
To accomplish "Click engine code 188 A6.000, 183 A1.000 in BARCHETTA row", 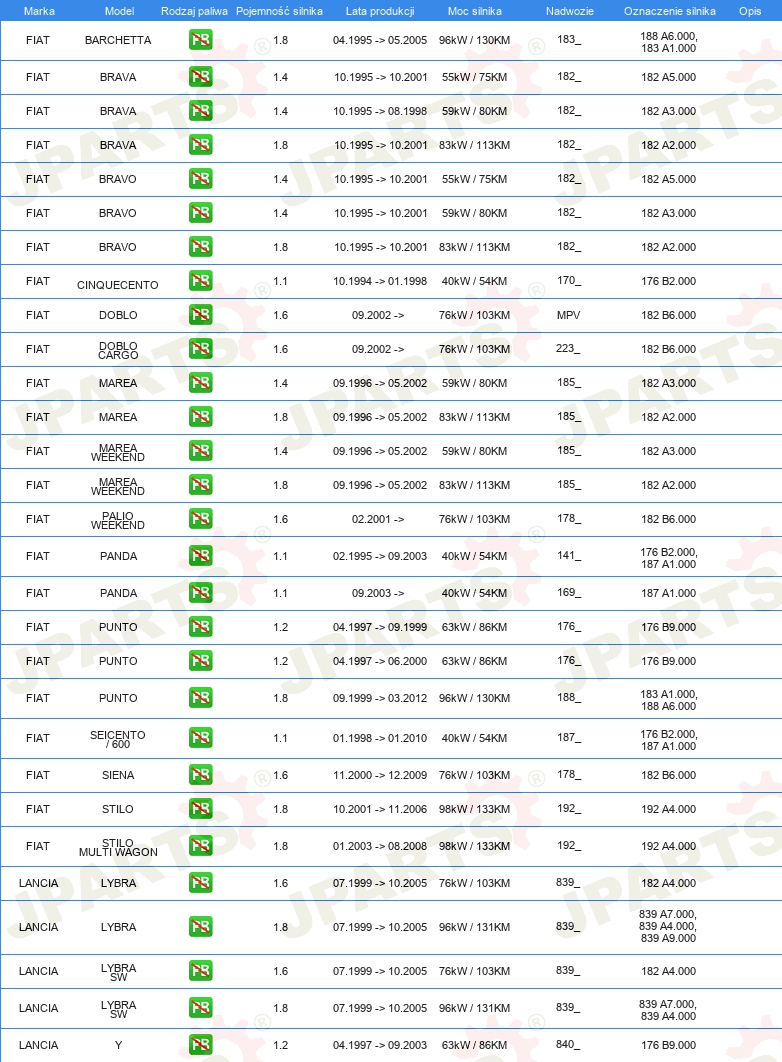I will coord(669,42).
